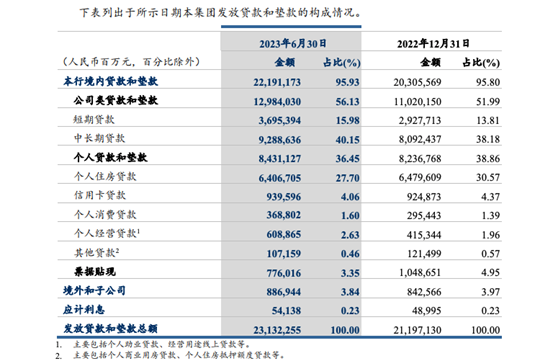The height and width of the screenshot is (361, 553).
Task: Select the 发放贷款和垫款总额 total row label
Action: coord(110,329)
